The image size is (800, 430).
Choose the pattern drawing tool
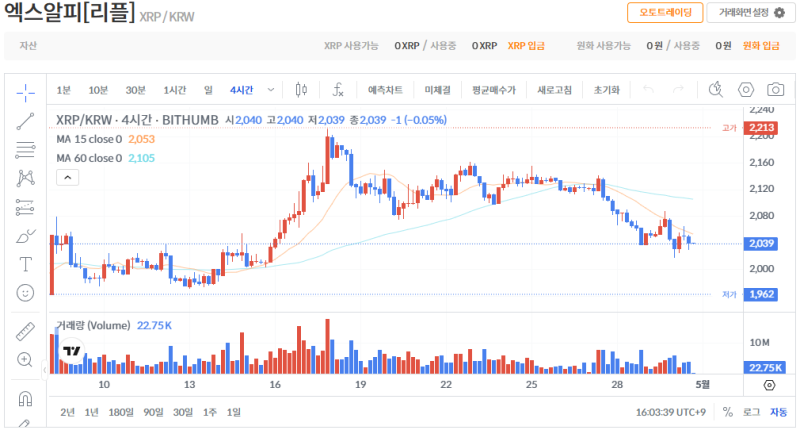(25, 178)
